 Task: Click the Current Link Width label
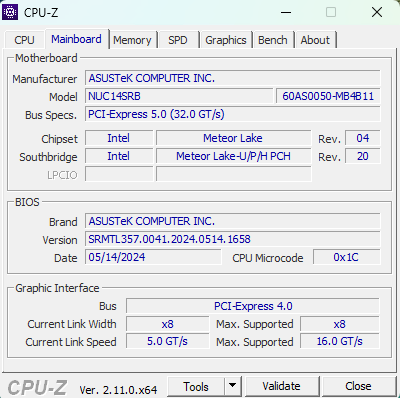[72, 324]
